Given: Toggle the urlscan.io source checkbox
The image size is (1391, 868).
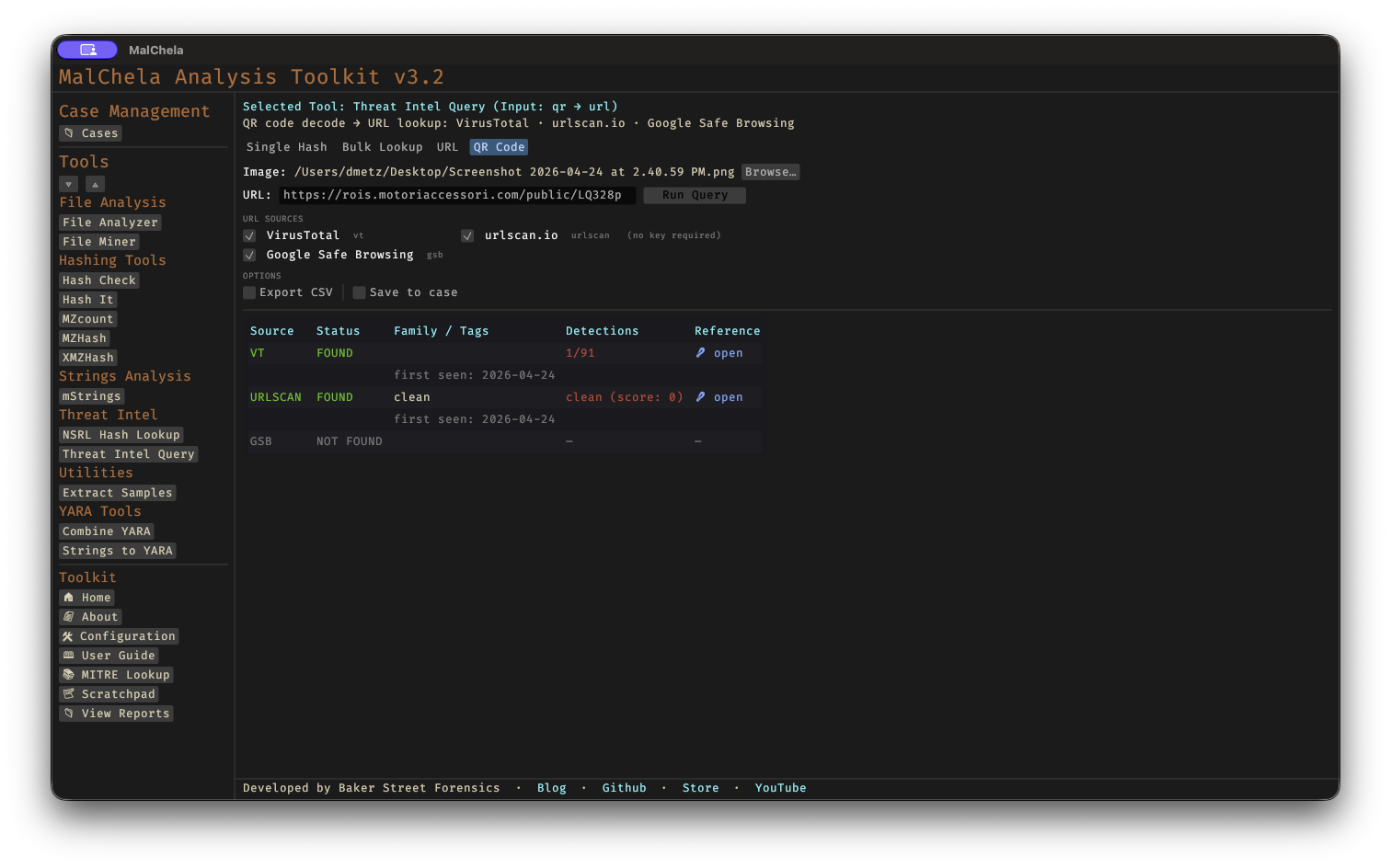Looking at the screenshot, I should pos(467,235).
